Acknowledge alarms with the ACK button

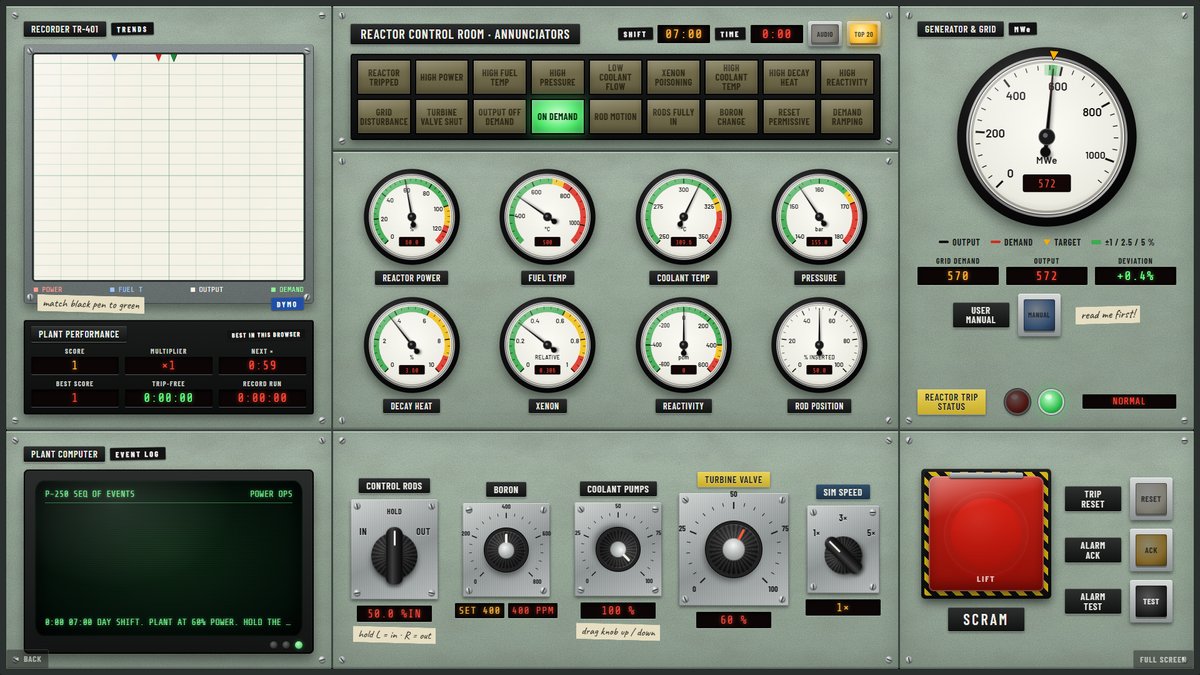pyautogui.click(x=1151, y=550)
